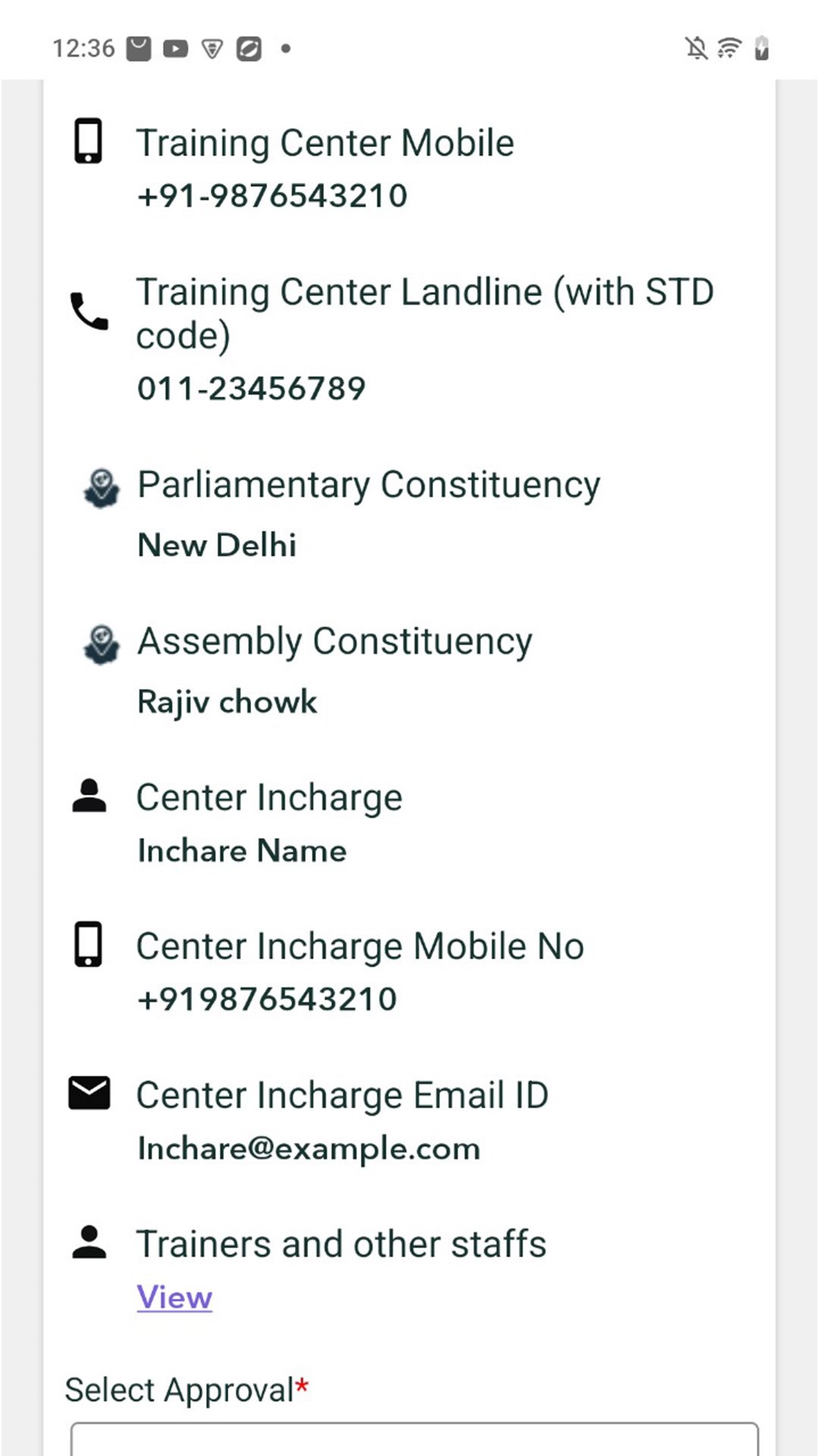Tap the Center Incharge person icon

pyautogui.click(x=89, y=796)
